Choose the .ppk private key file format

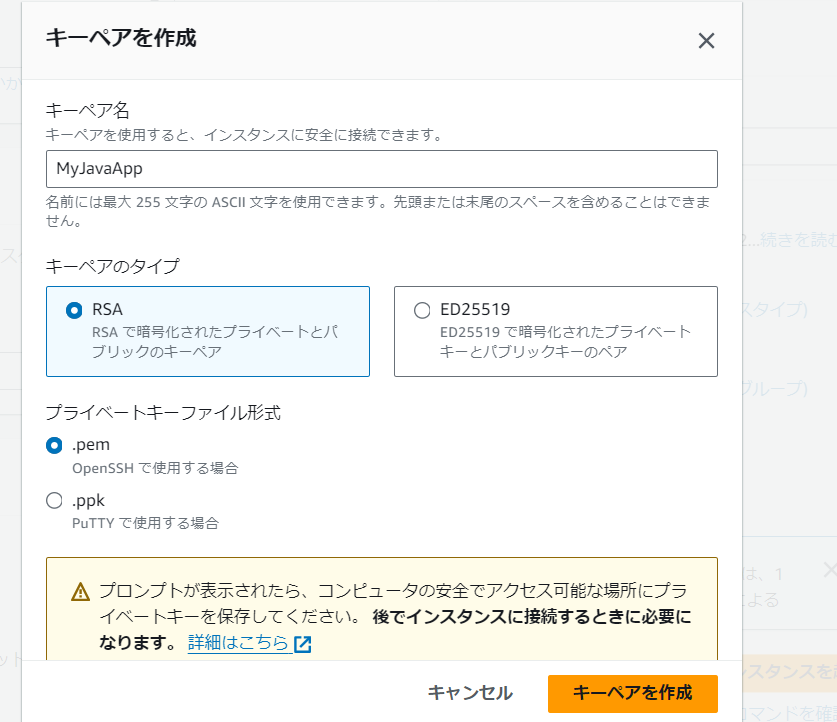point(55,500)
